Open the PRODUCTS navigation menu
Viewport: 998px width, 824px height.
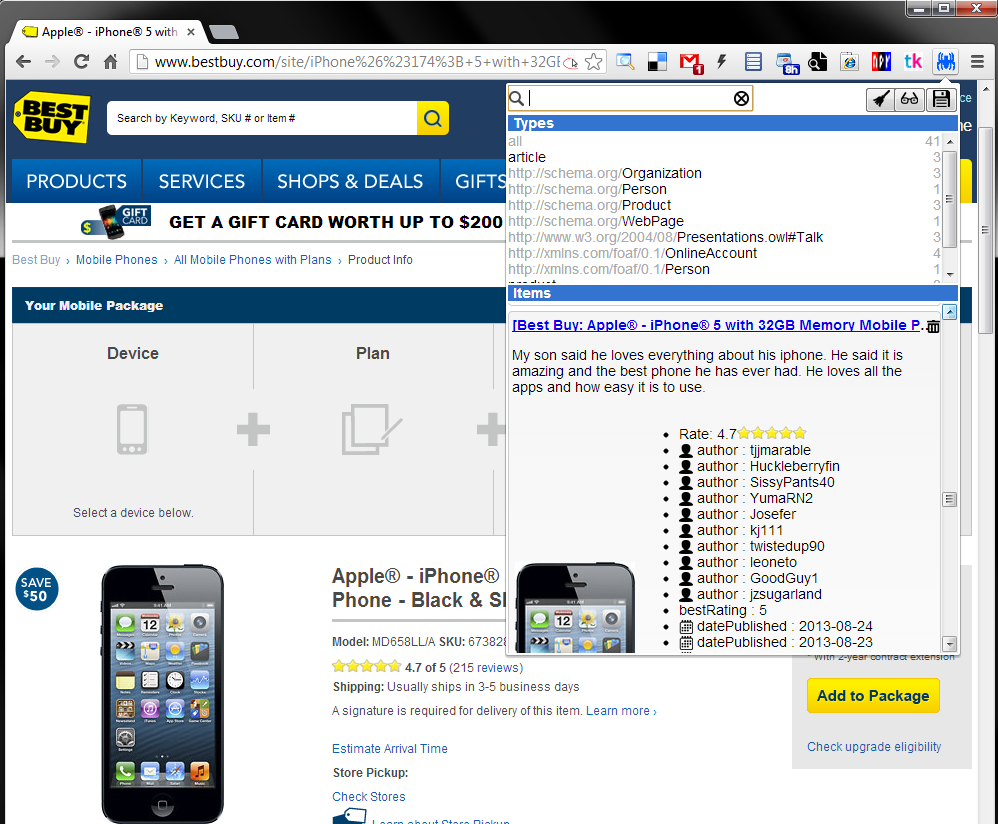76,181
